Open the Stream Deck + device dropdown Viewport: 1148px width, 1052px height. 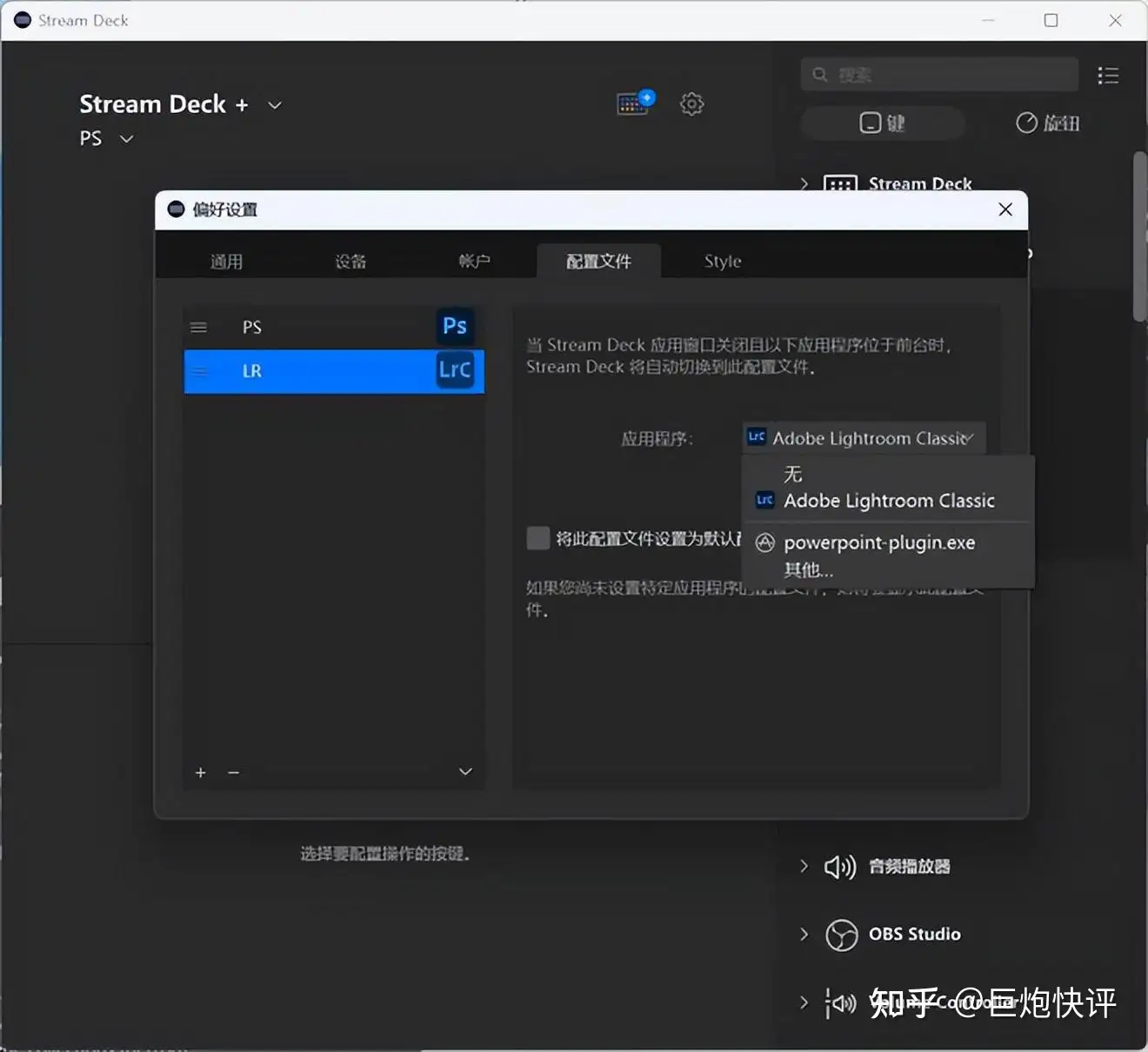click(275, 105)
